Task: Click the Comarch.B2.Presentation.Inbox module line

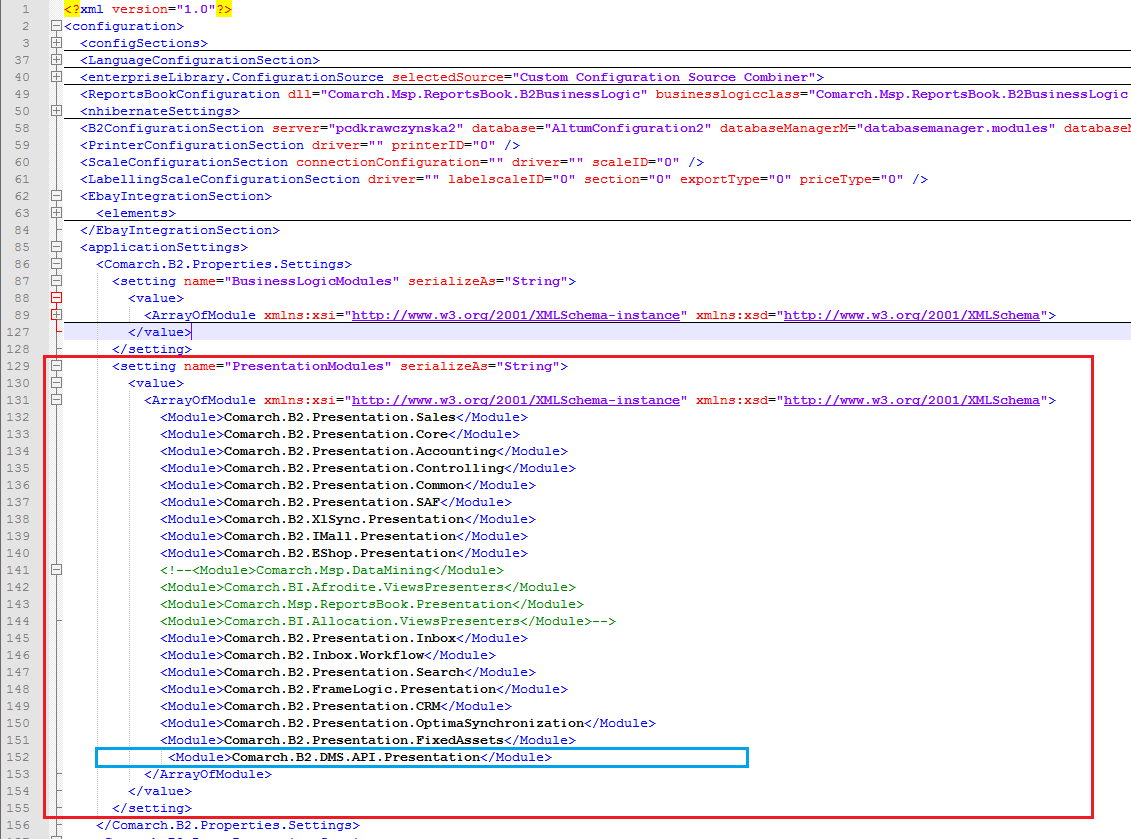Action: 343,638
